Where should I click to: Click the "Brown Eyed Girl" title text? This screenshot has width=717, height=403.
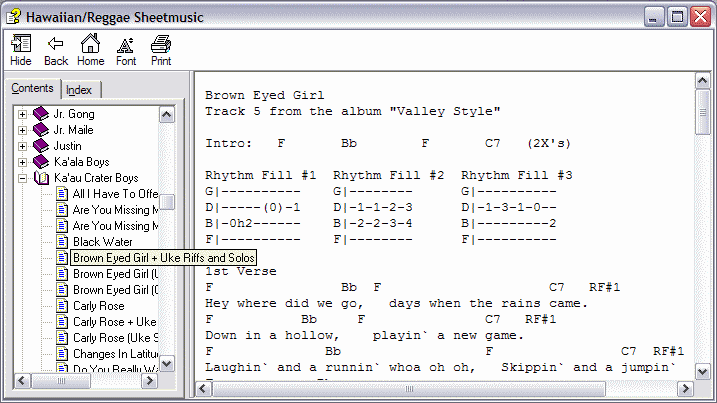(265, 95)
